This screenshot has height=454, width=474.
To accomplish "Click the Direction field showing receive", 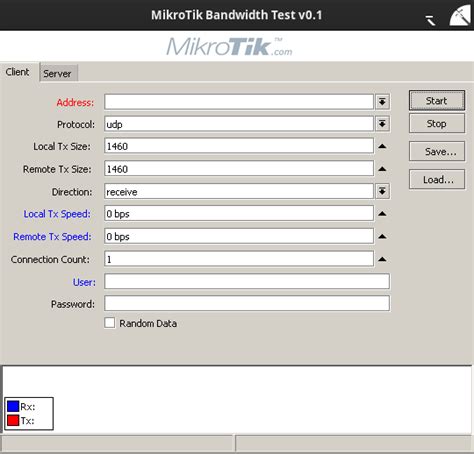I will point(239,191).
